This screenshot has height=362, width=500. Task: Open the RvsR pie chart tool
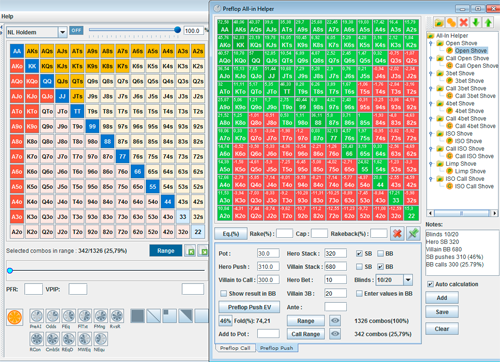click(116, 316)
